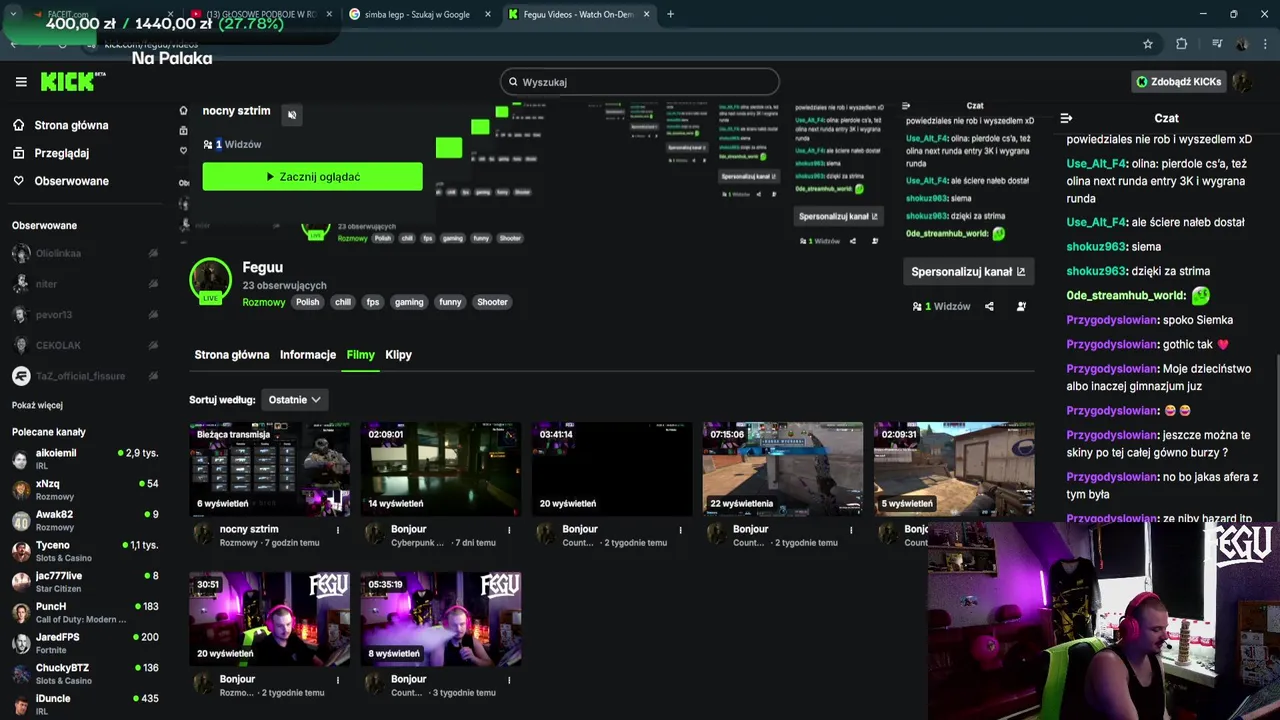Open followed channel Oliolinkaa
This screenshot has width=1280, height=720.
click(84, 254)
